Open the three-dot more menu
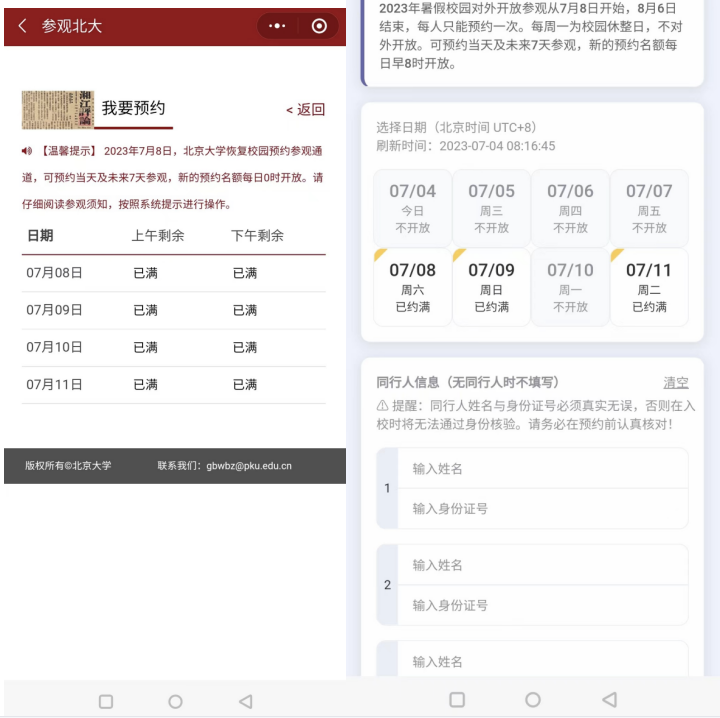The image size is (720, 718). click(x=277, y=26)
